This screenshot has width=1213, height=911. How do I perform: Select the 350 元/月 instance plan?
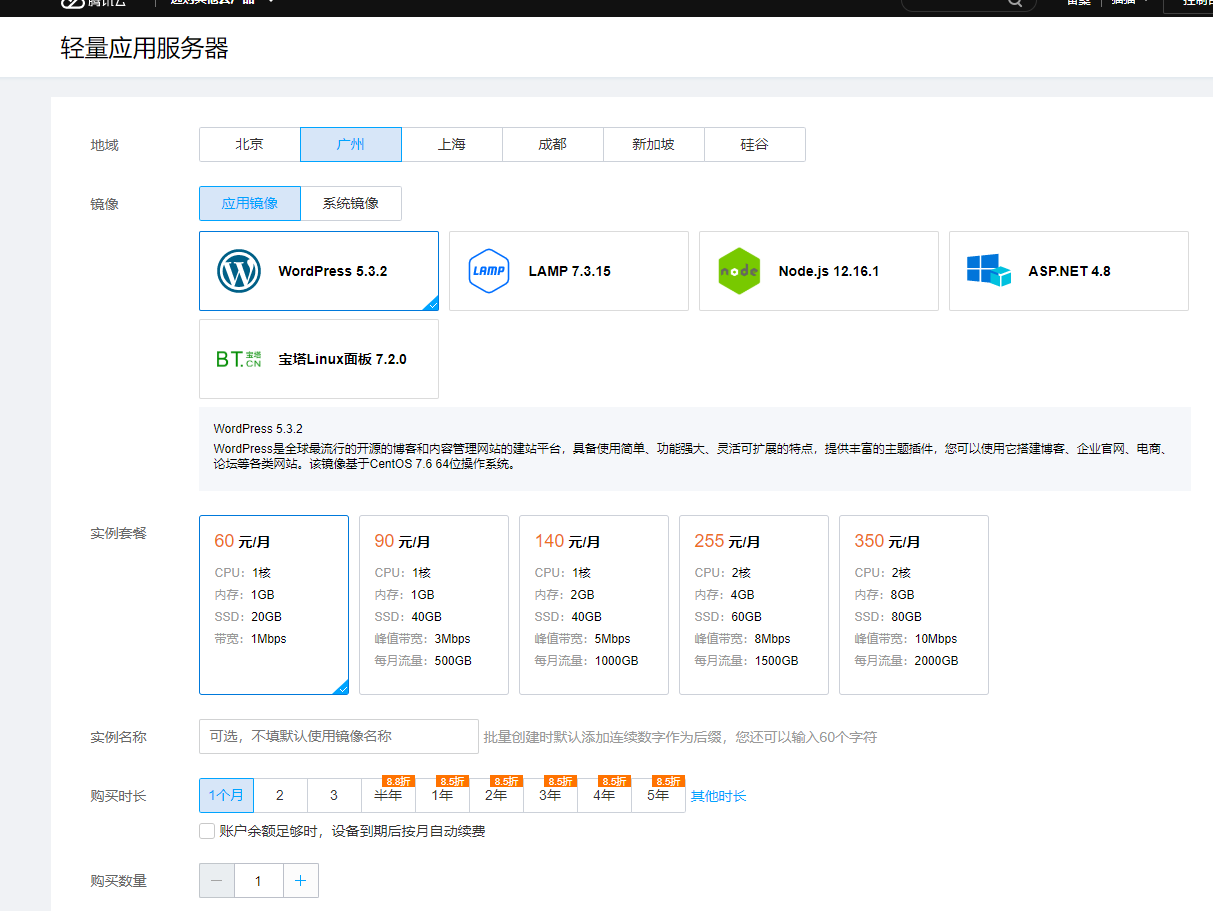pos(913,605)
